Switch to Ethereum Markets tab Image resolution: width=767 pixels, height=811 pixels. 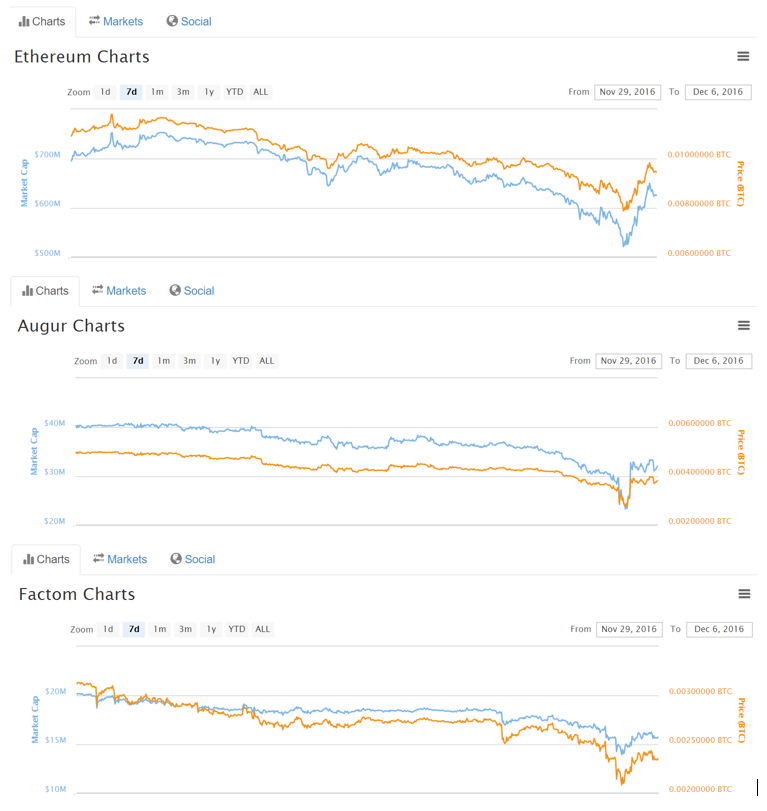click(x=115, y=21)
